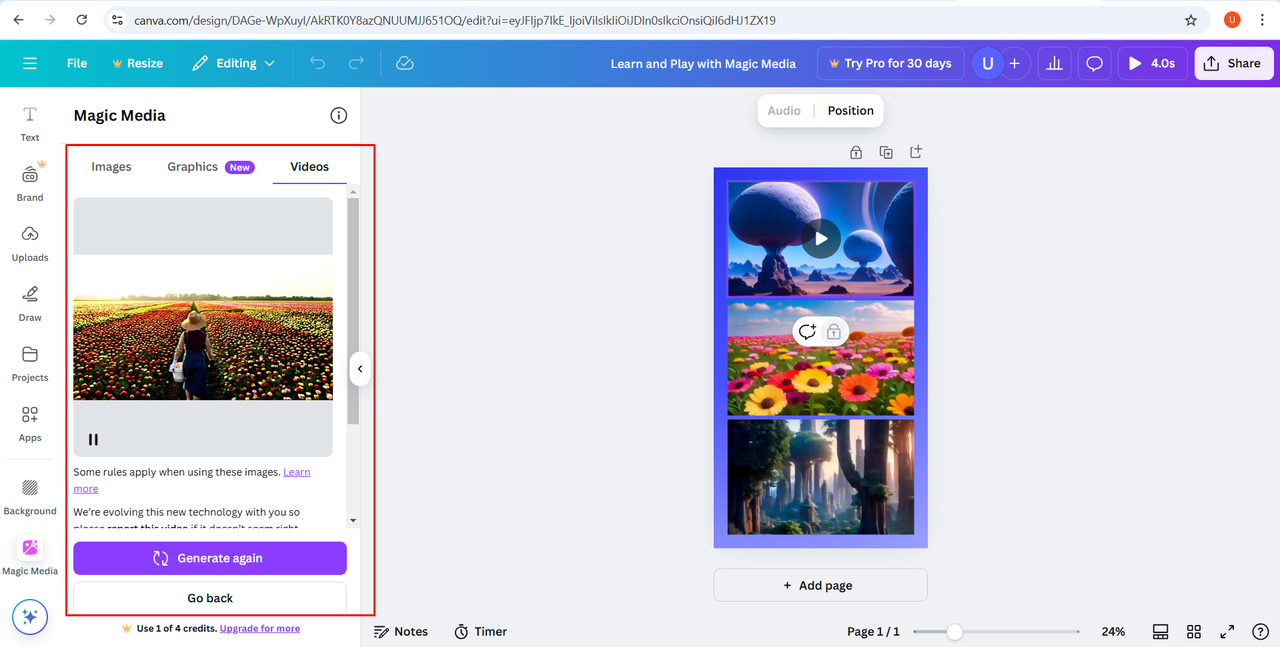Image resolution: width=1280 pixels, height=647 pixels.
Task: Click the browser reload button
Action: (x=81, y=20)
